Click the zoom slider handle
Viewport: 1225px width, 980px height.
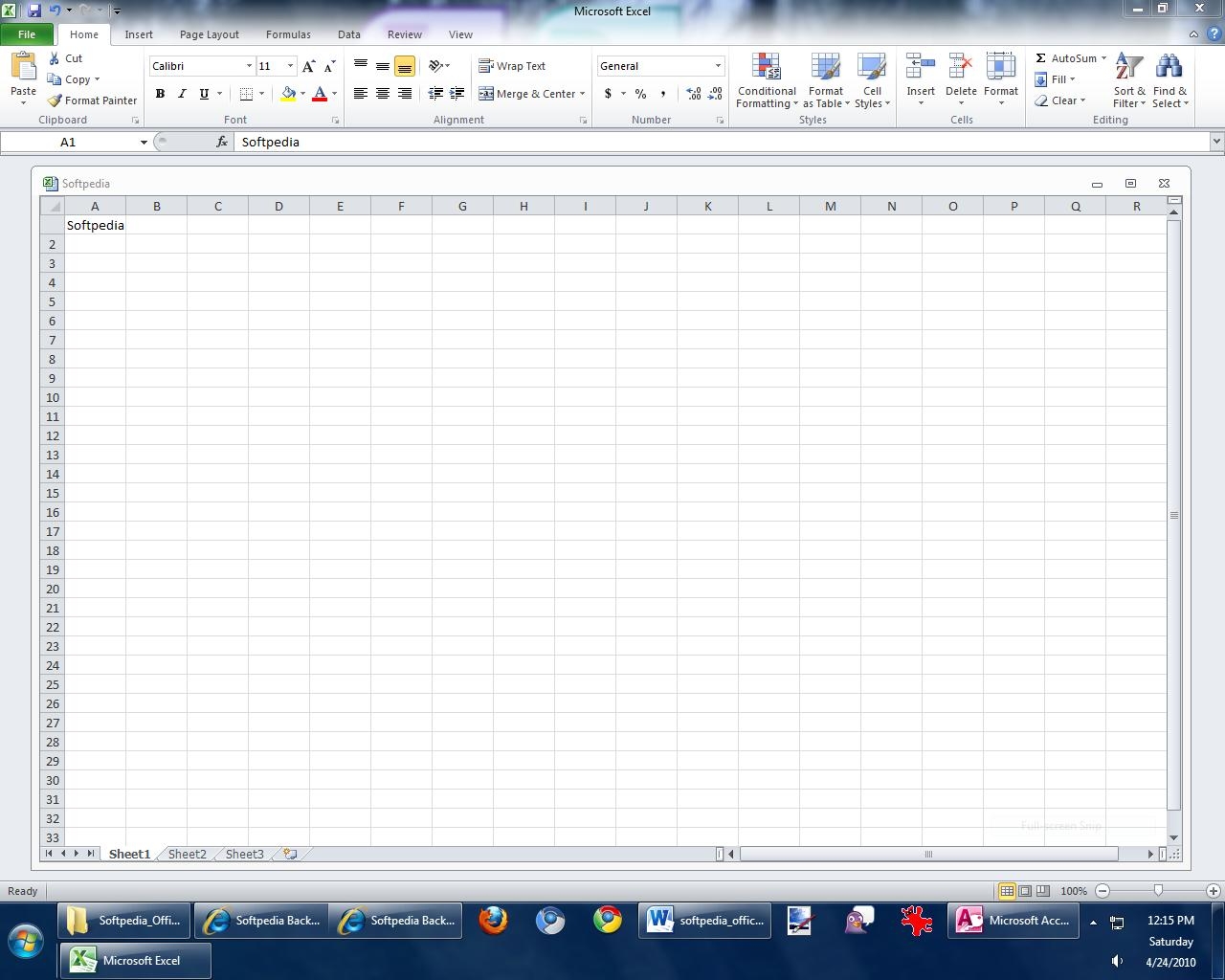1158,891
